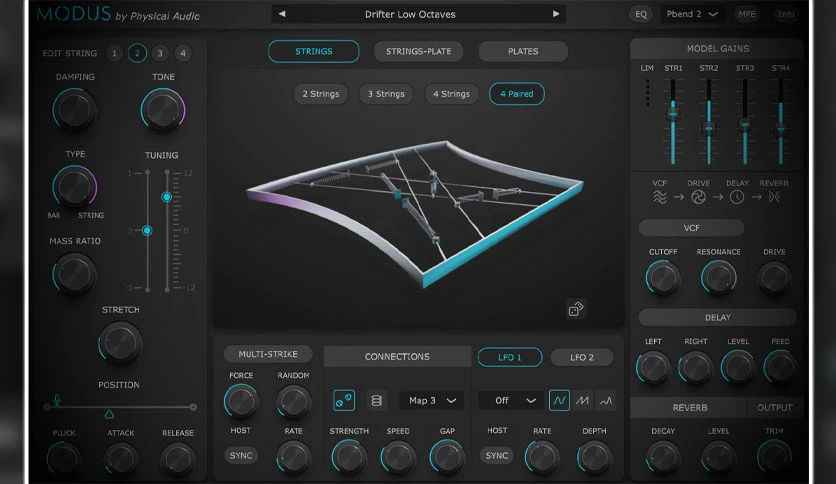Select the LFO 1 tab
Viewport: 836px width, 484px height.
(x=510, y=357)
